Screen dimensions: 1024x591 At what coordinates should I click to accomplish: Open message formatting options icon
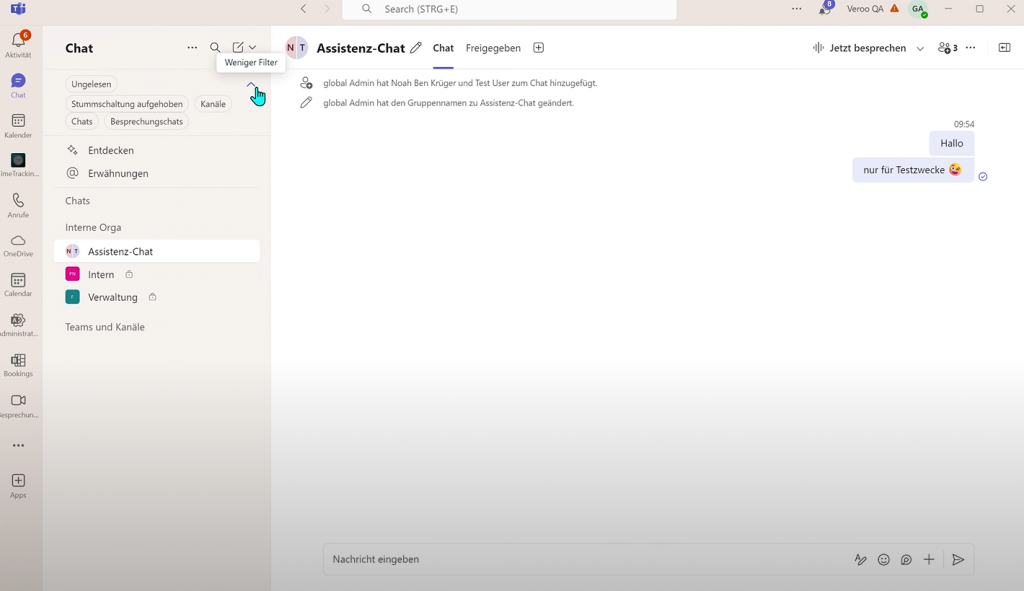[861, 560]
